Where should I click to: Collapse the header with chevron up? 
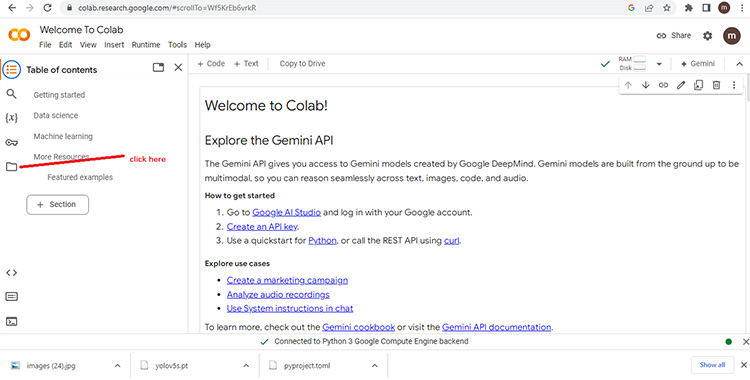click(739, 64)
